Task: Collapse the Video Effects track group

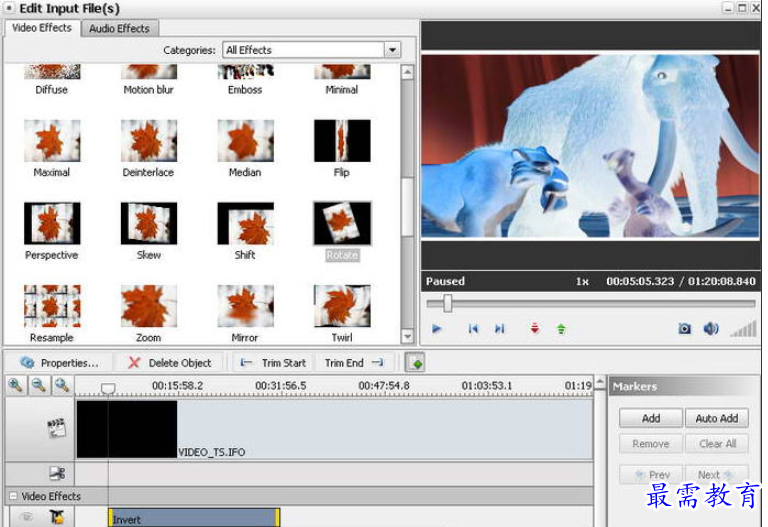Action: click(x=13, y=496)
